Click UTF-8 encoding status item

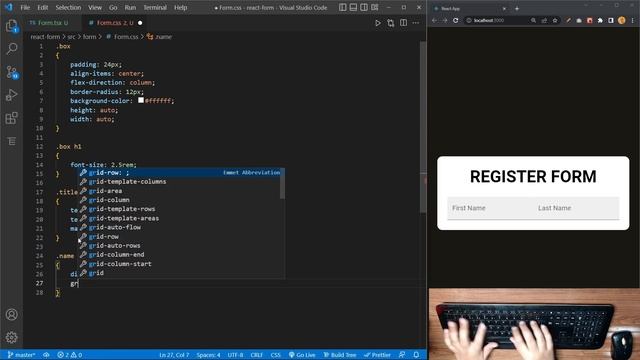point(236,355)
